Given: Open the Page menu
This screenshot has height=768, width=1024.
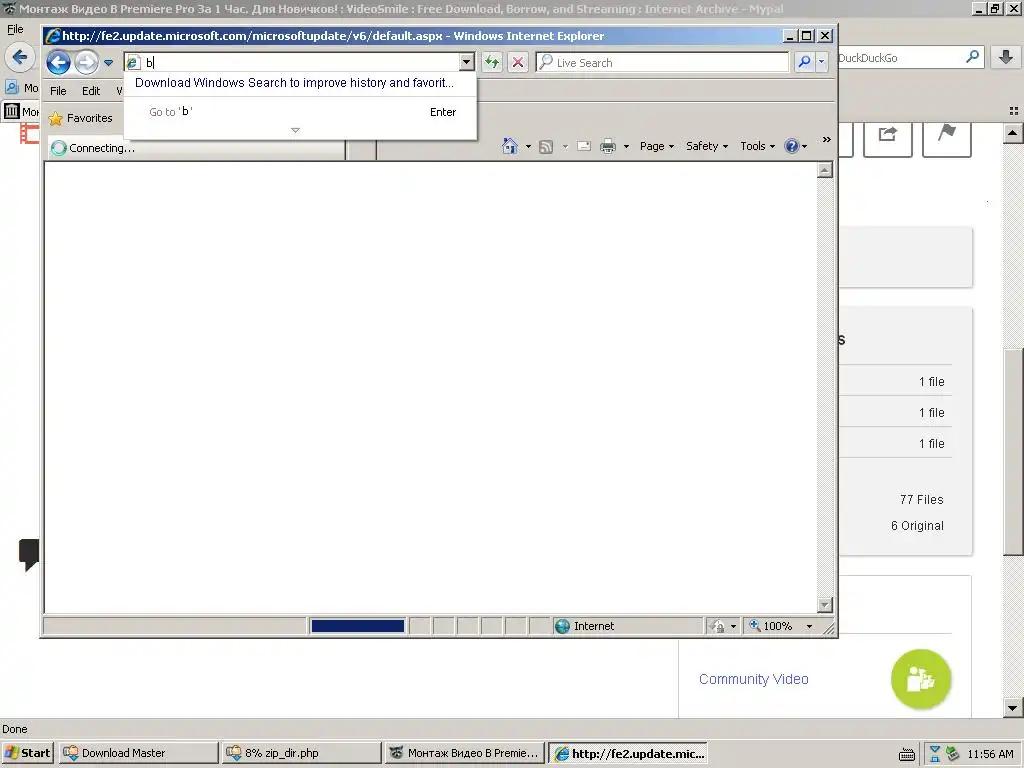Looking at the screenshot, I should 656,146.
